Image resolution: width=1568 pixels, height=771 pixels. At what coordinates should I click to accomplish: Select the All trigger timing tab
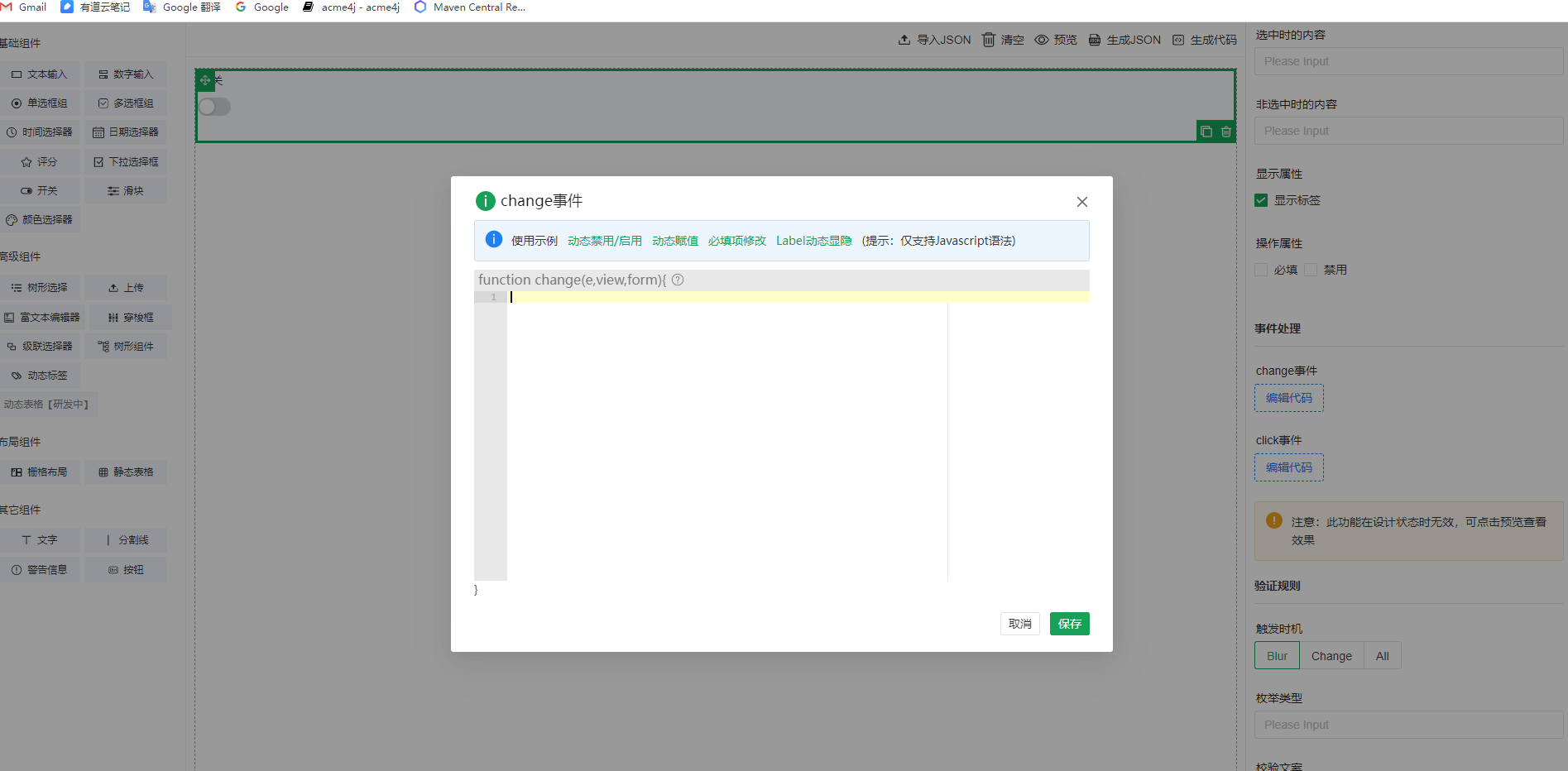(x=1382, y=655)
